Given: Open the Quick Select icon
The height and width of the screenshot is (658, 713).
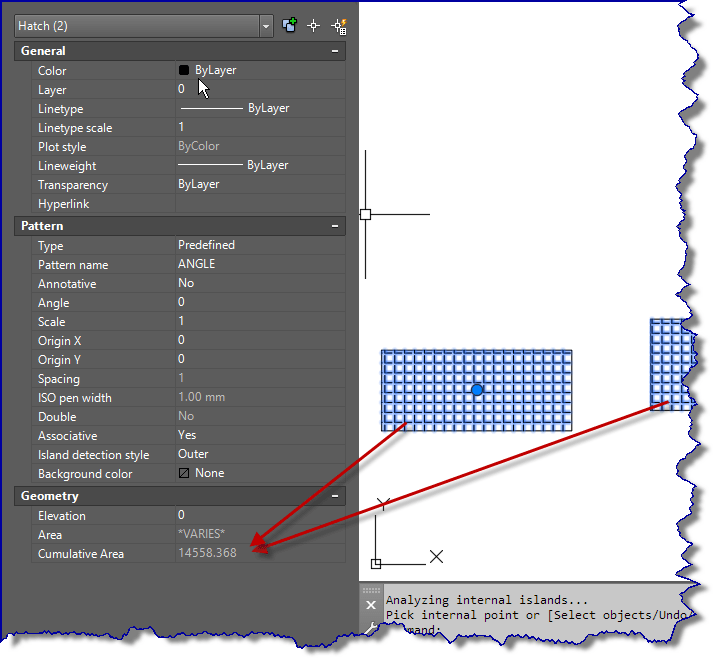Looking at the screenshot, I should click(x=339, y=26).
